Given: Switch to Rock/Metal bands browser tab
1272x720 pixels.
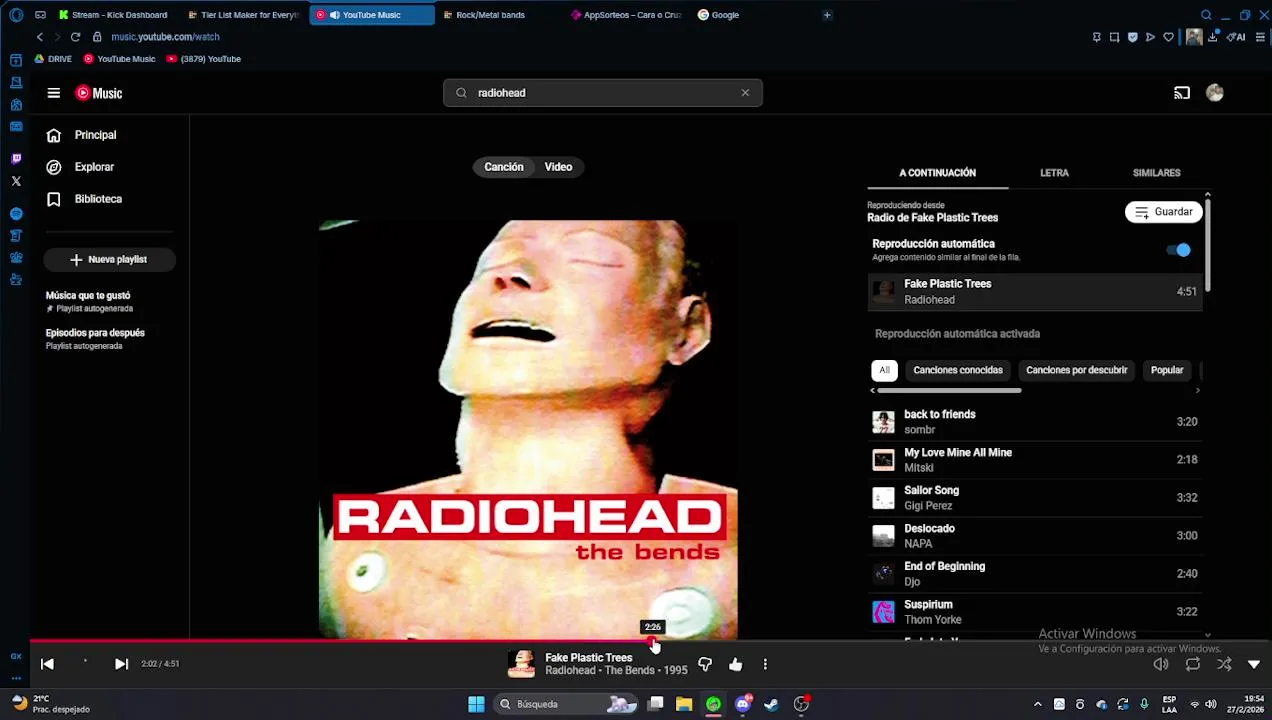Looking at the screenshot, I should click(x=490, y=15).
